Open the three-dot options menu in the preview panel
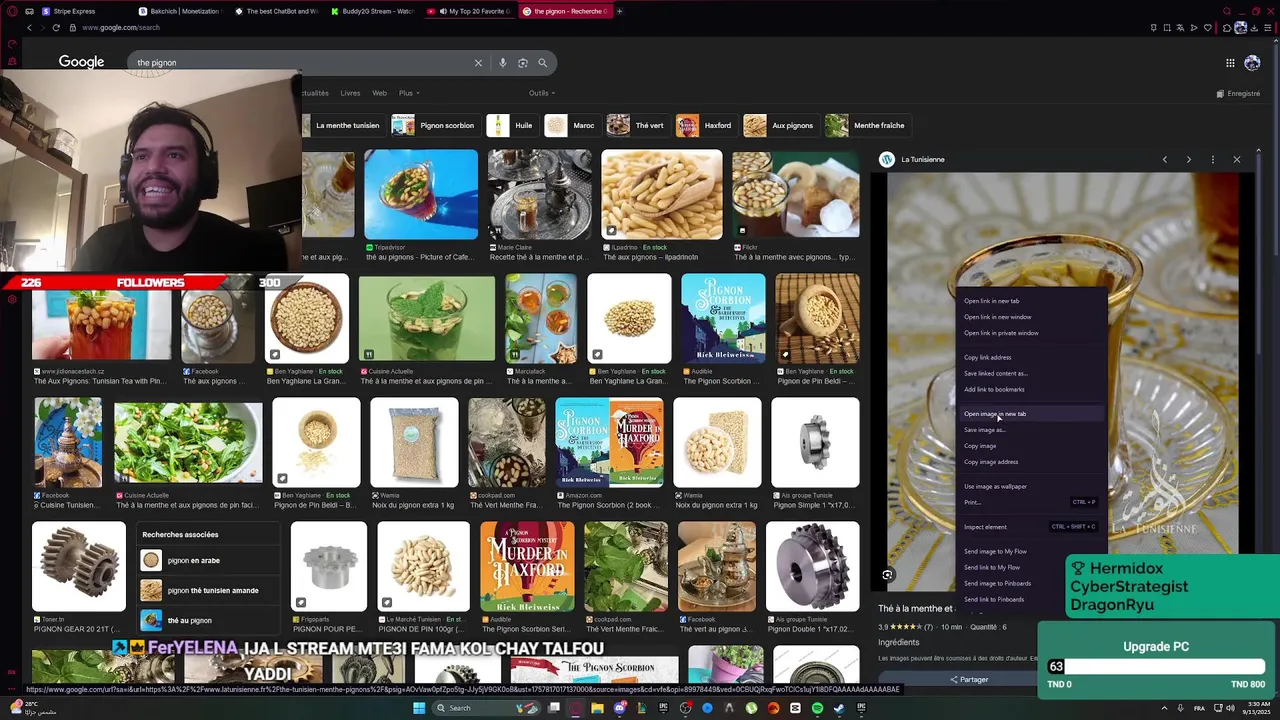 1212,159
